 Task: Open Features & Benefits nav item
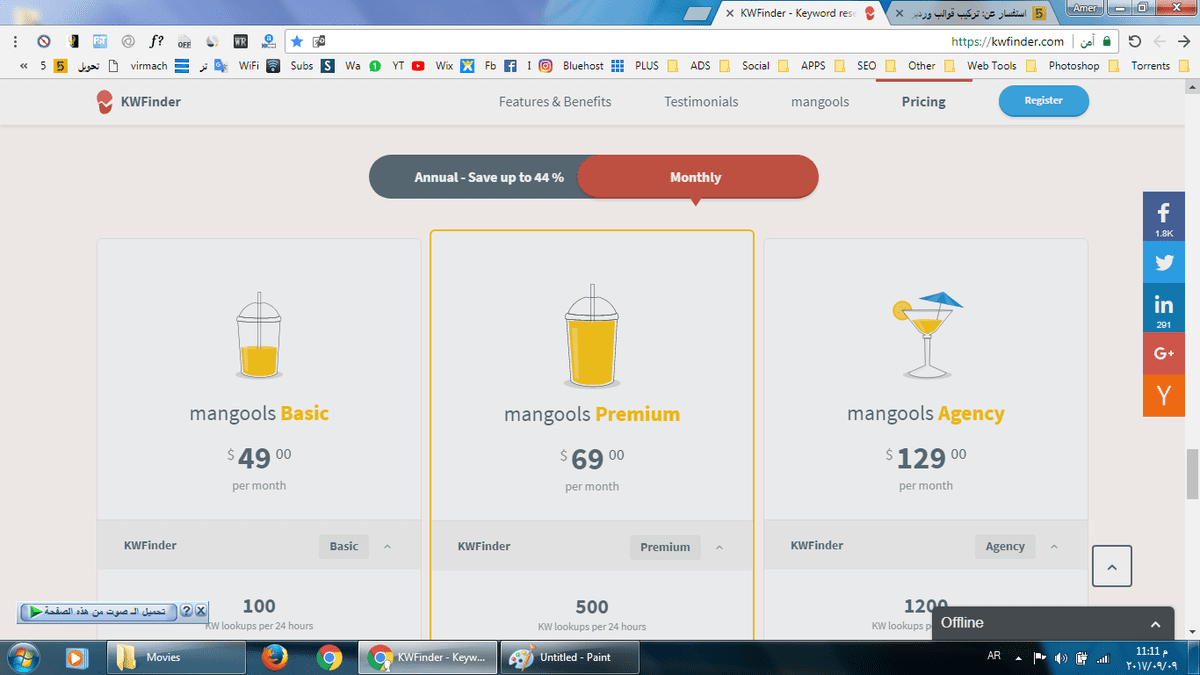555,101
